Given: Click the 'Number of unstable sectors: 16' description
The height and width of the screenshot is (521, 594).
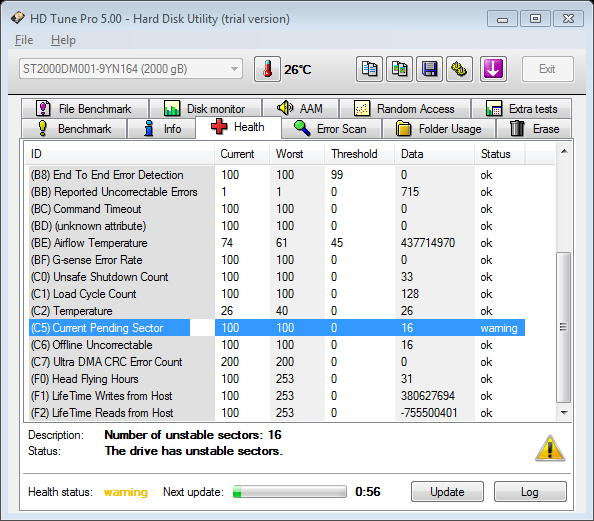Looking at the screenshot, I should click(x=193, y=435).
